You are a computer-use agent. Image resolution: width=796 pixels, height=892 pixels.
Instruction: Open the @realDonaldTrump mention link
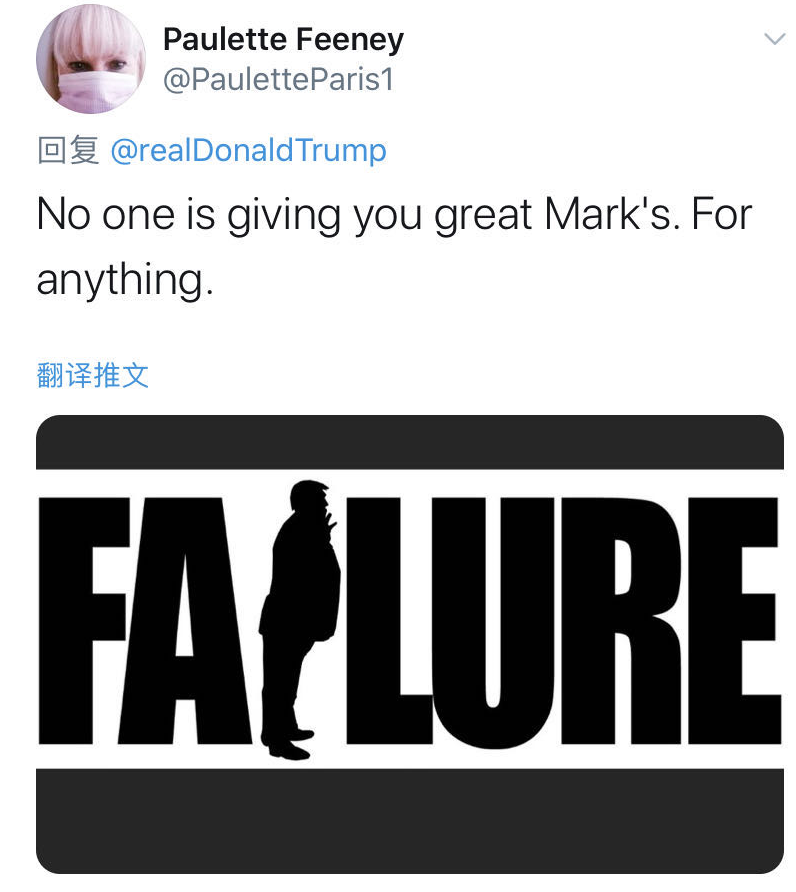(247, 150)
